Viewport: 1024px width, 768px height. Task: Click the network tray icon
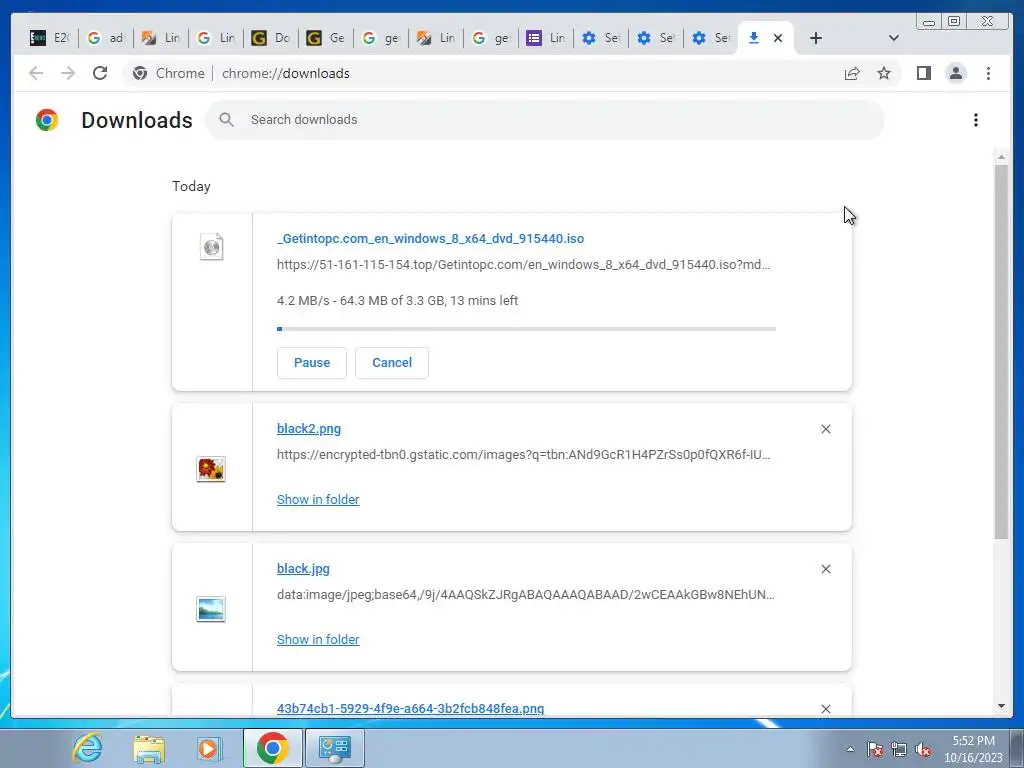(899, 749)
